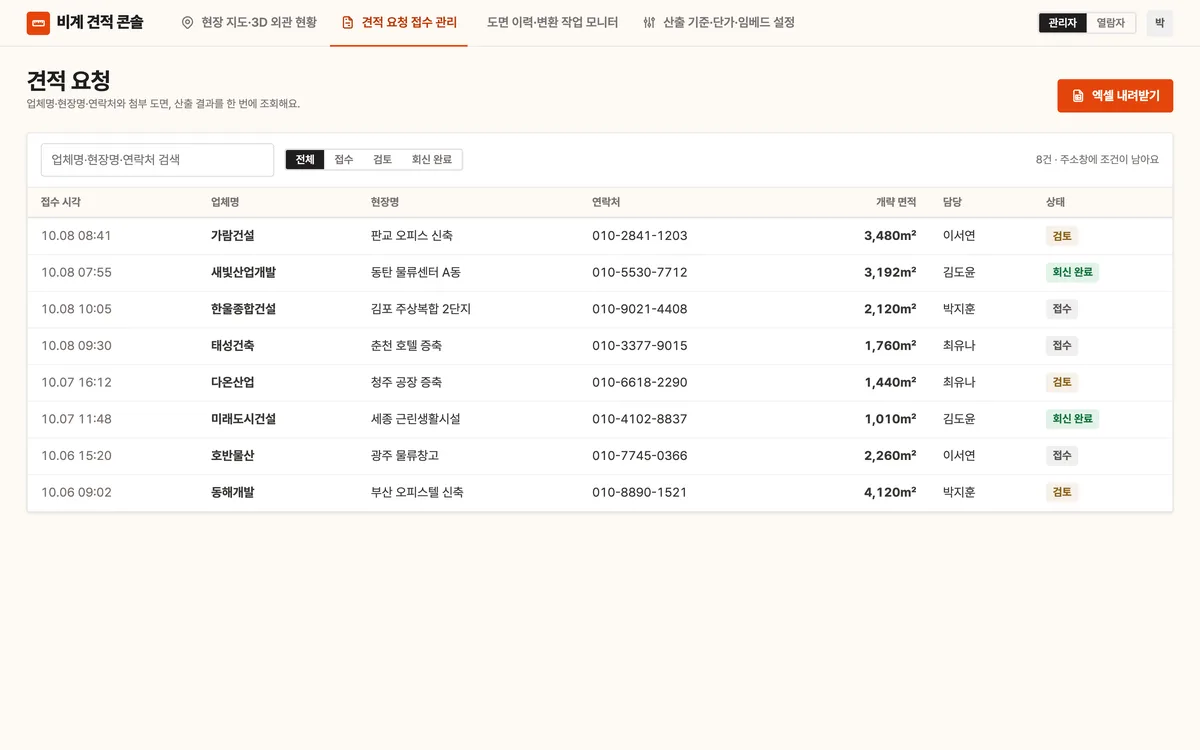This screenshot has height=750, width=1200.
Task: Click the 검토 badge in 가람건설 row
Action: click(1061, 236)
